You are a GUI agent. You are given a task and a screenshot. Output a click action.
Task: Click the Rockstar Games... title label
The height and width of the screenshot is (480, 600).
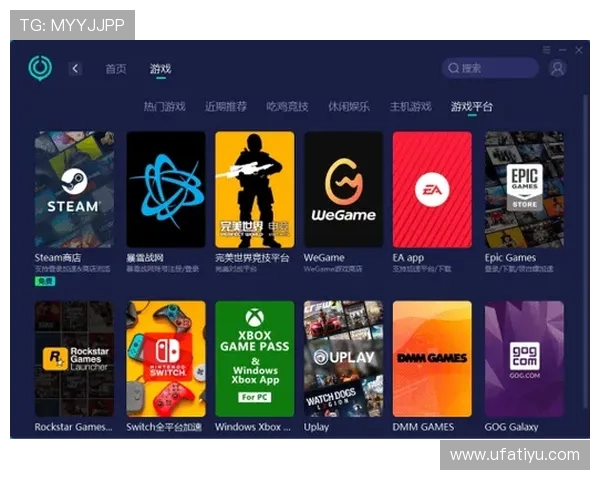[x=73, y=427]
